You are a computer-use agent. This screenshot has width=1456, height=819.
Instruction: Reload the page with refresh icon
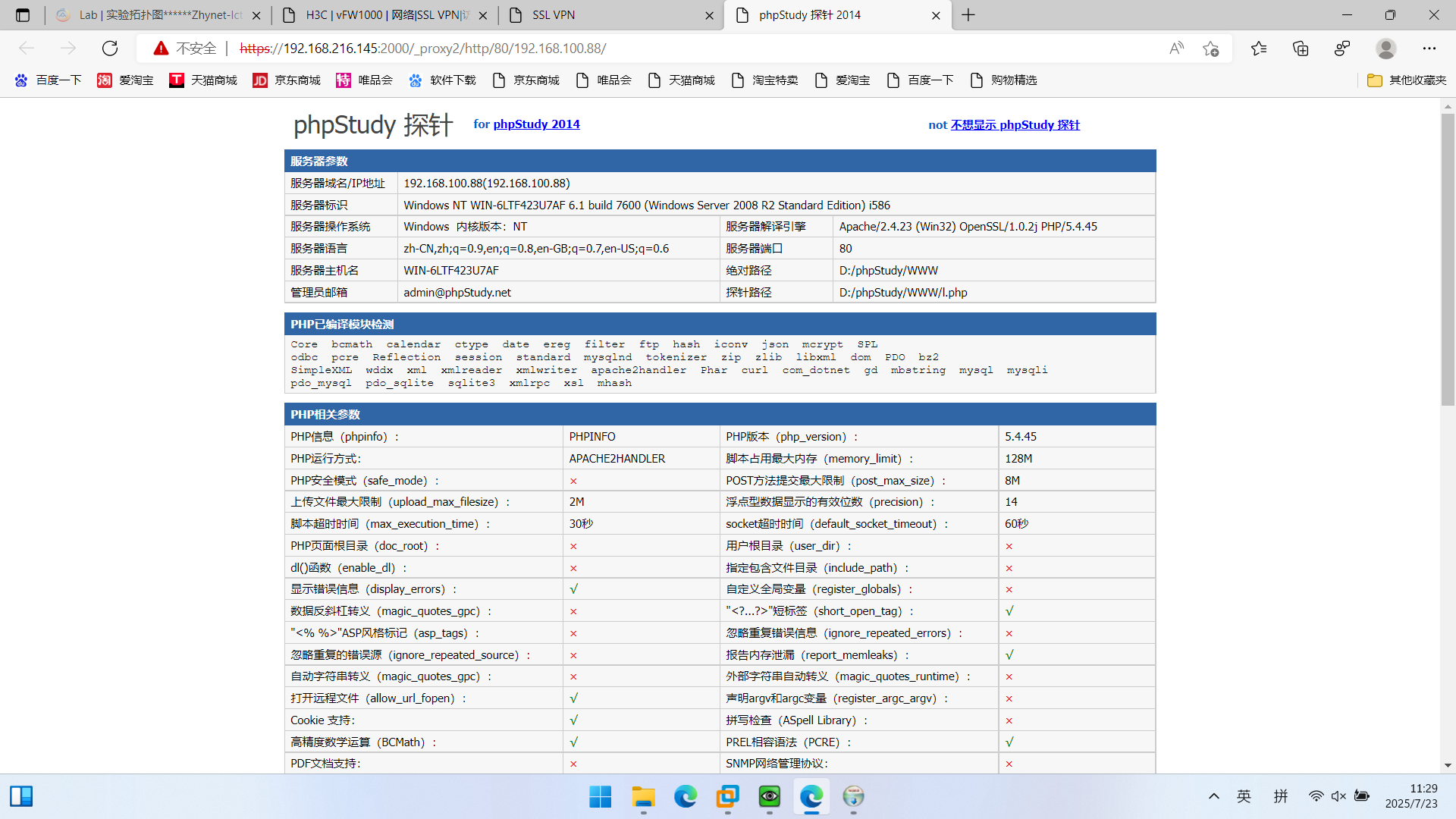110,49
